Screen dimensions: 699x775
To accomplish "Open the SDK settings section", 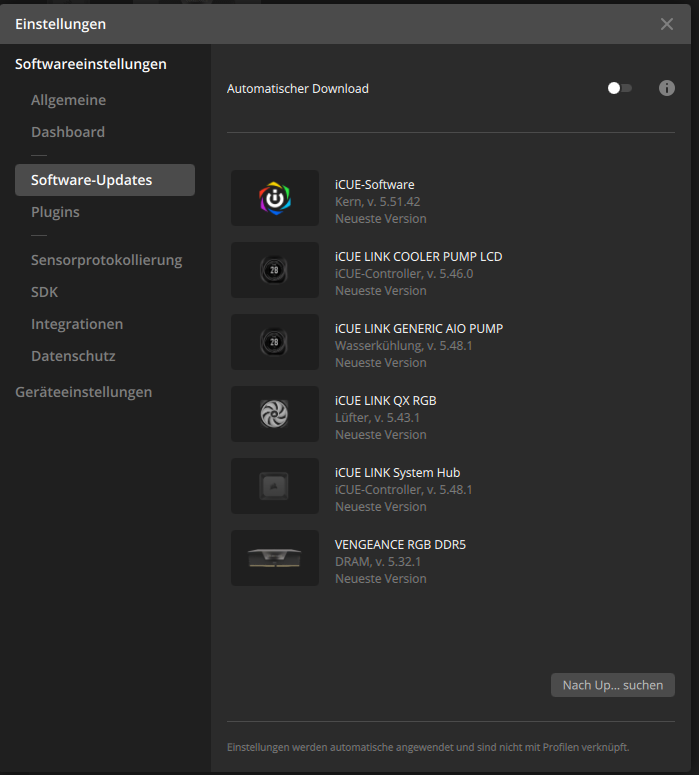I will (44, 292).
